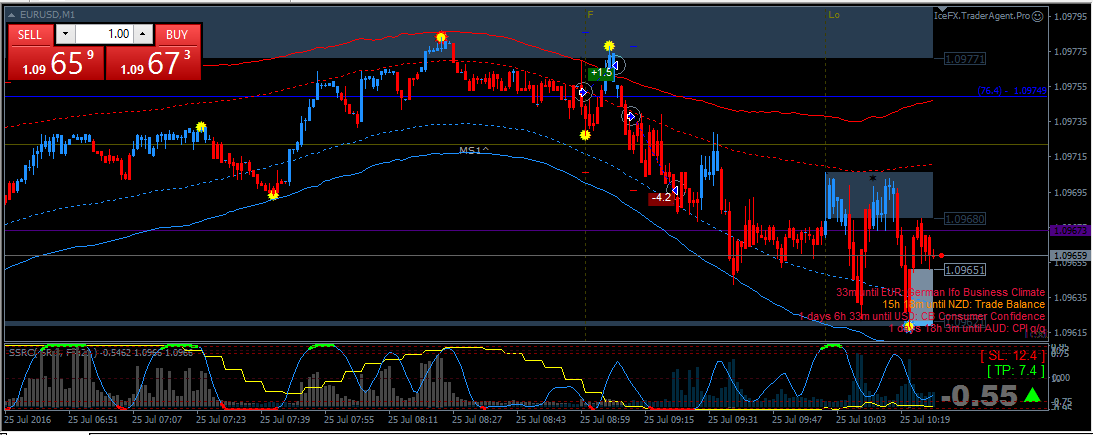Increase trade volume with up arrow
Image resolution: width=1093 pixels, height=435 pixels.
tap(143, 34)
